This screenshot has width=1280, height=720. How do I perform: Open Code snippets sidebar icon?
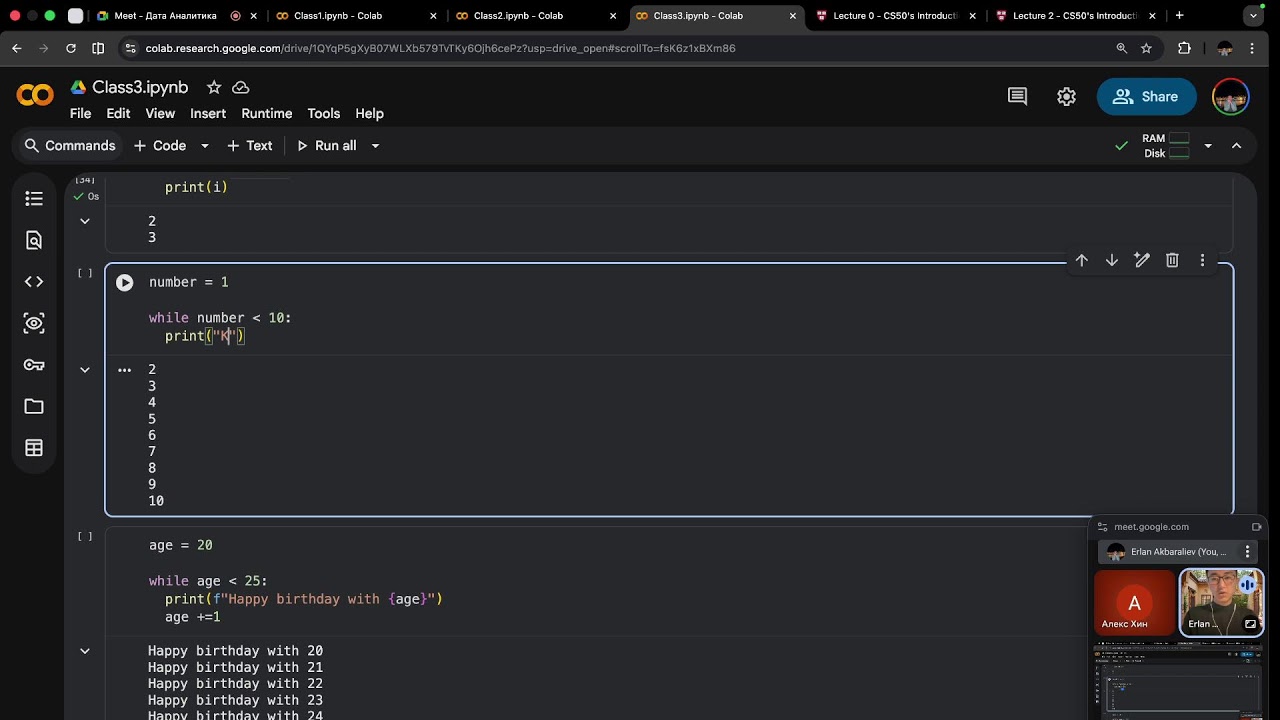[34, 282]
